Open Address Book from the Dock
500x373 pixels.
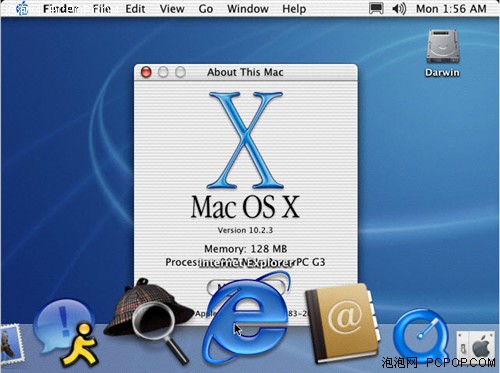pos(343,323)
